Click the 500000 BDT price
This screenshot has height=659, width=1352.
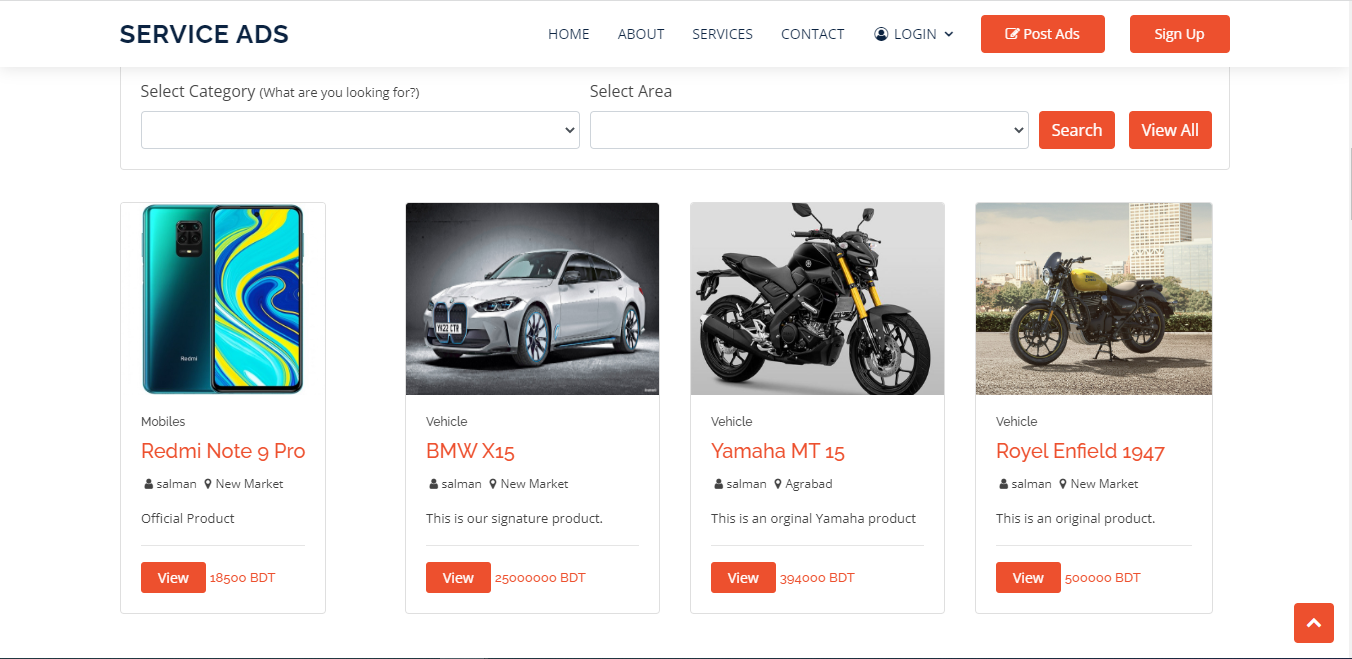pyautogui.click(x=1102, y=578)
